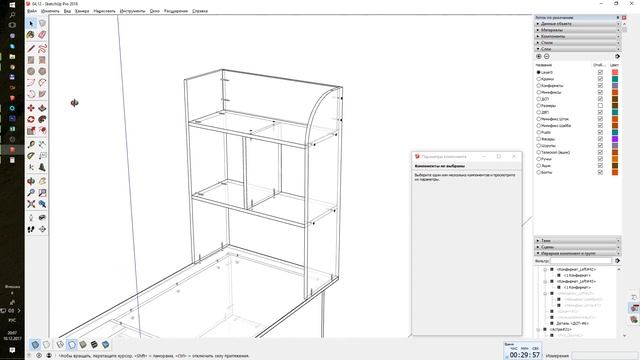Expand the Материалы panel section
The height and width of the screenshot is (360, 640).
point(577,30)
